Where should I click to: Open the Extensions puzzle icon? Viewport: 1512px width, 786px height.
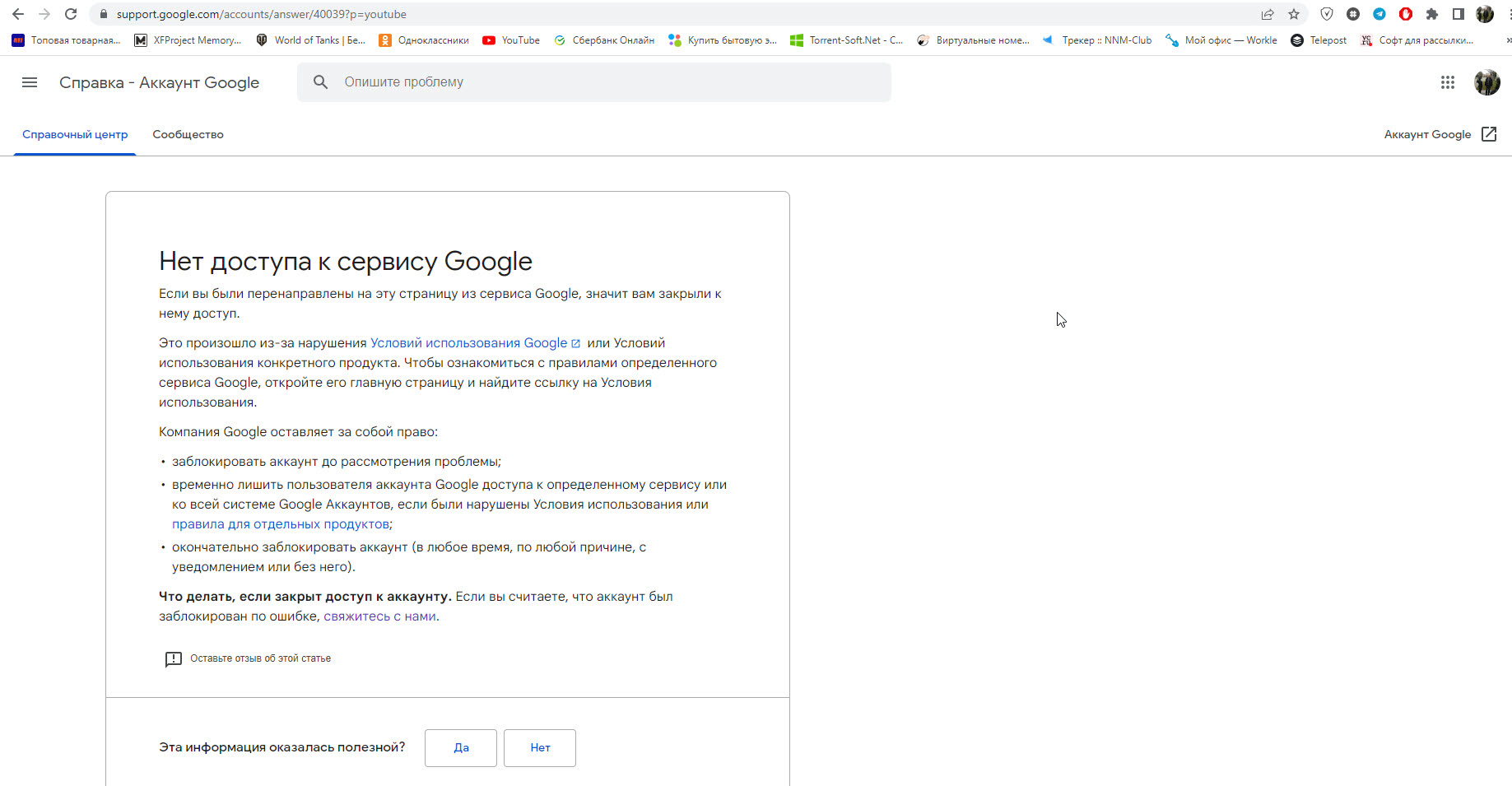[x=1432, y=14]
